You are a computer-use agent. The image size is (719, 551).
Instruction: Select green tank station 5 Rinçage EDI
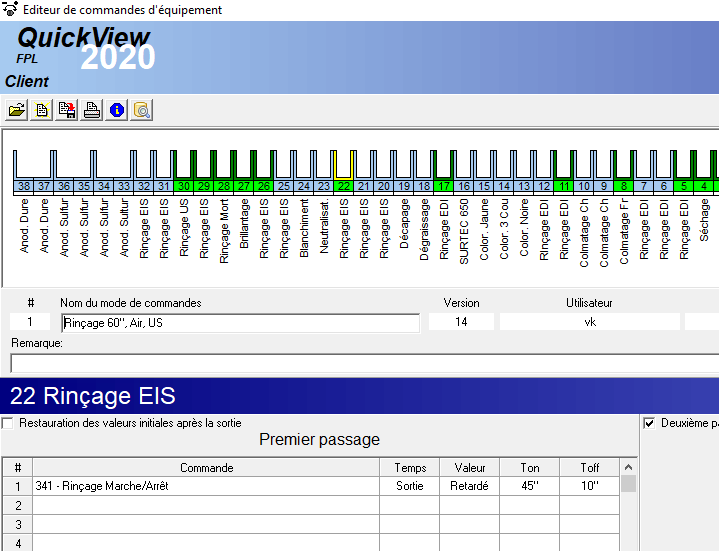tap(684, 186)
